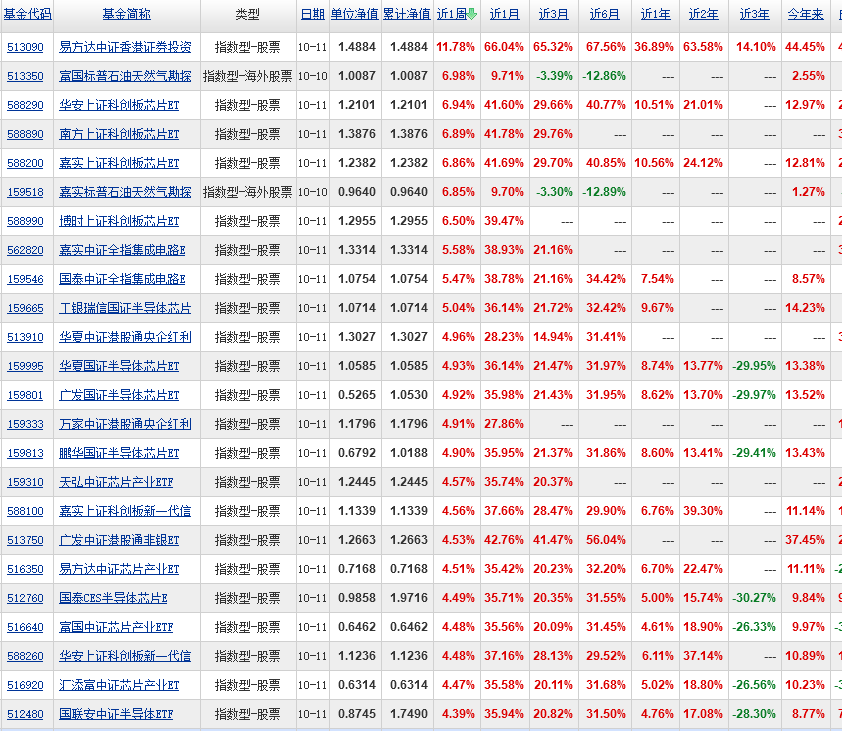Sort by 累计净值 column header

click(407, 14)
